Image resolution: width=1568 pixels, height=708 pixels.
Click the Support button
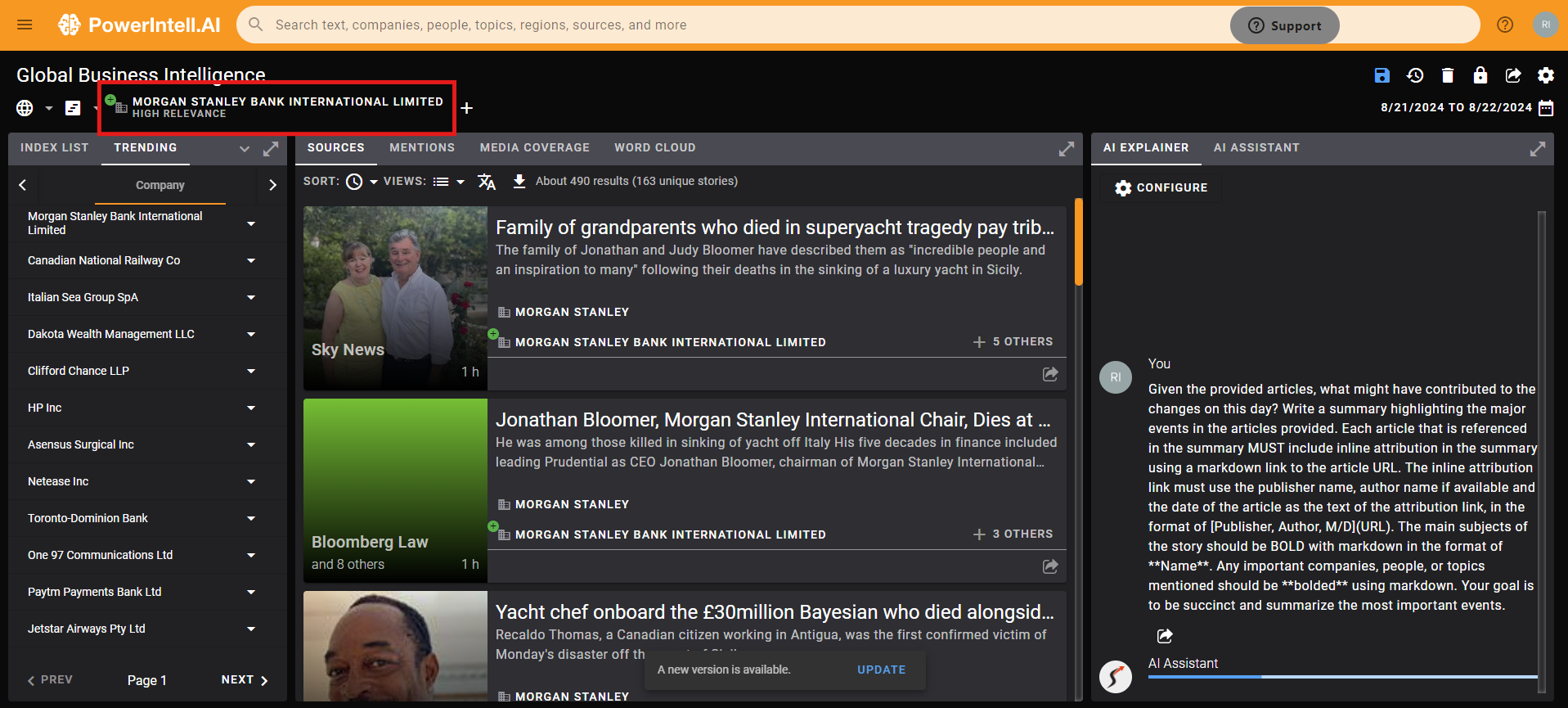[1284, 25]
